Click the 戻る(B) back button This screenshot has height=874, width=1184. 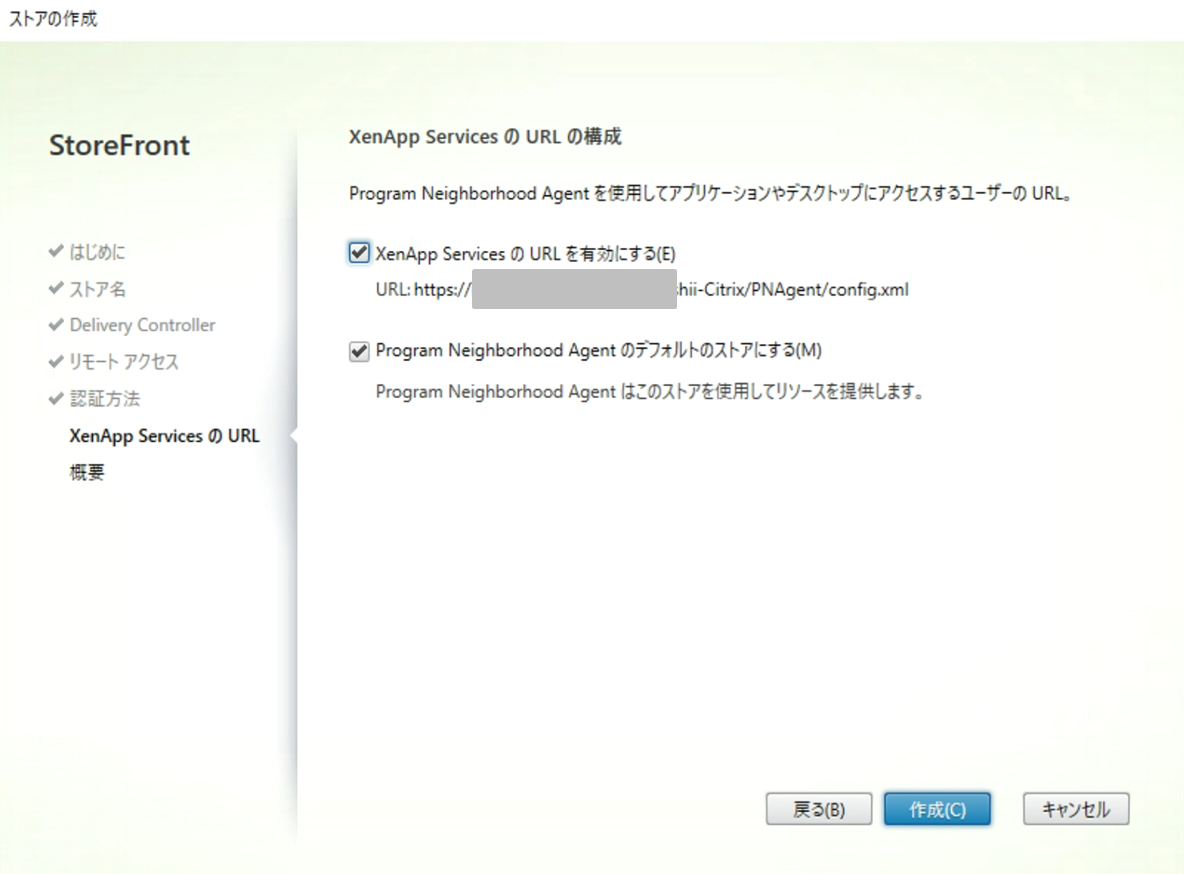pos(819,809)
